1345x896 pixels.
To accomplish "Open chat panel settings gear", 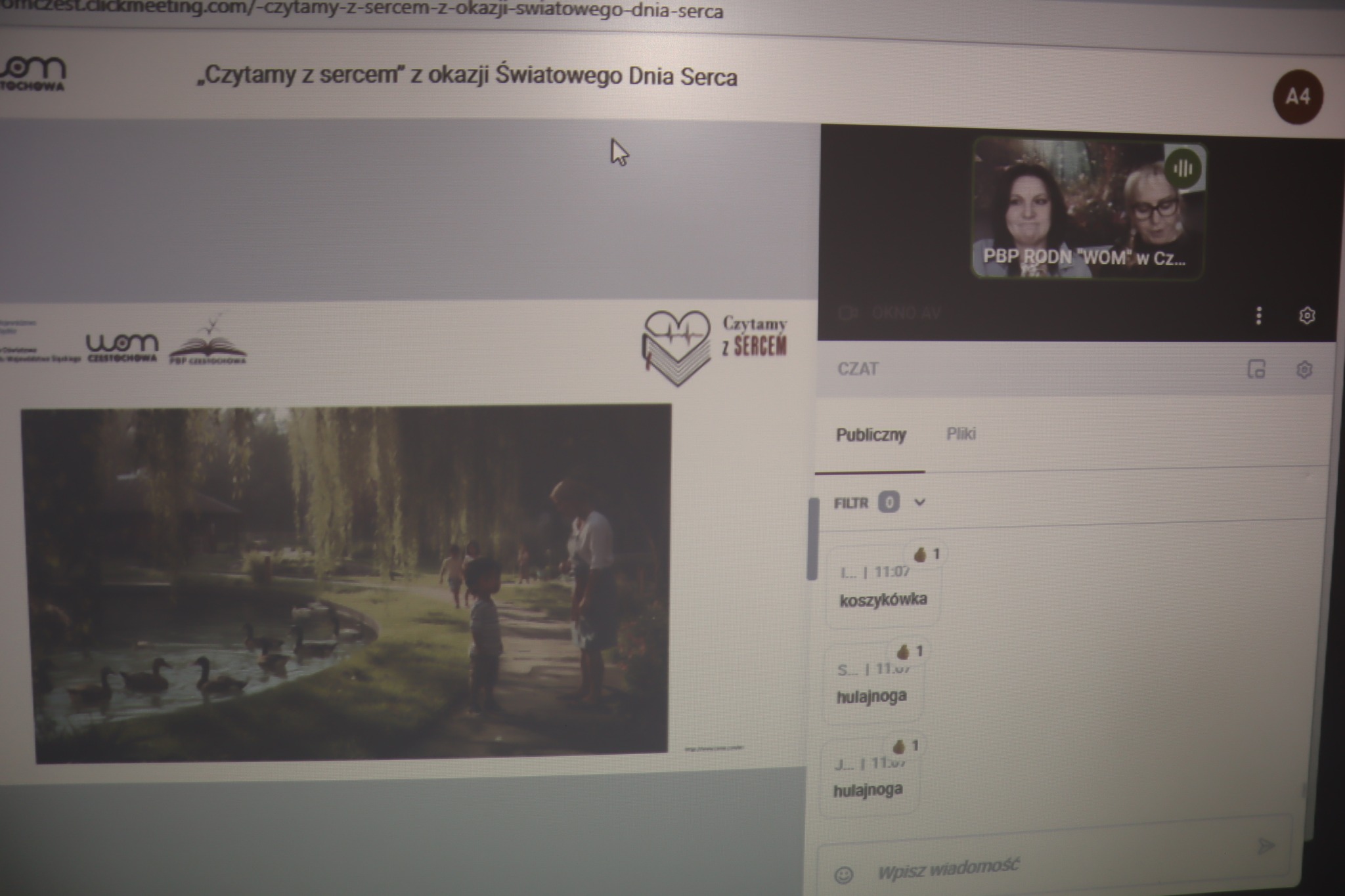I will [1304, 370].
